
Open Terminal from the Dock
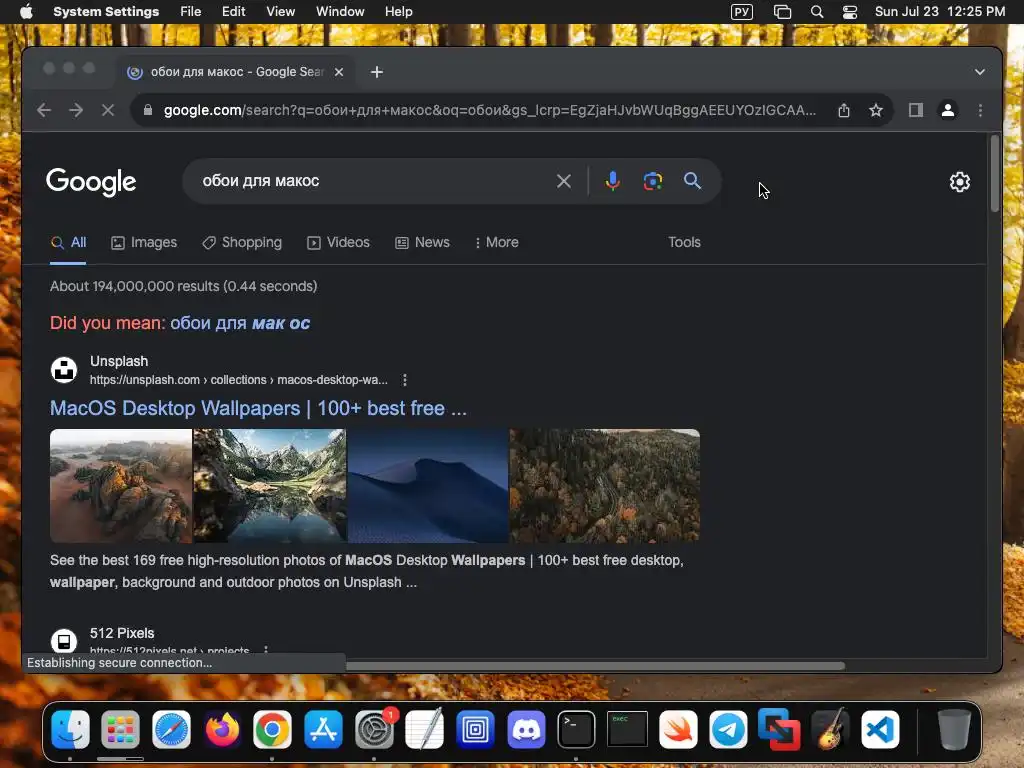(576, 729)
